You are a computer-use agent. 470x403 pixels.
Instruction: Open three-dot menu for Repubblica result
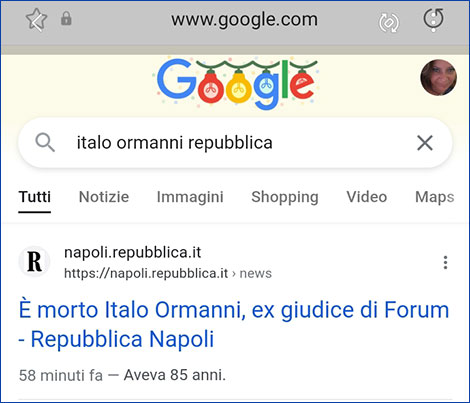coord(445,263)
